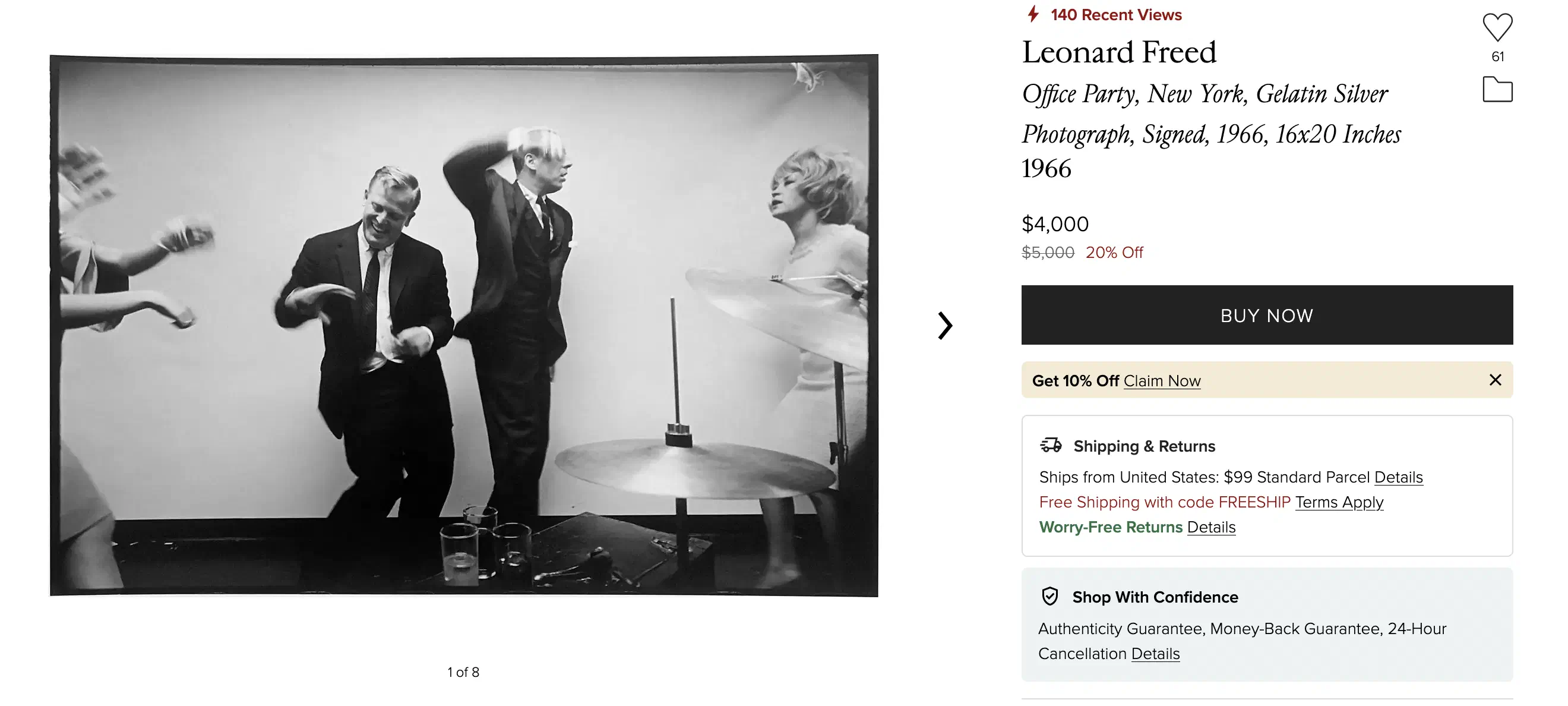Click the Leonard Freed artist name
1568x706 pixels.
1119,52
